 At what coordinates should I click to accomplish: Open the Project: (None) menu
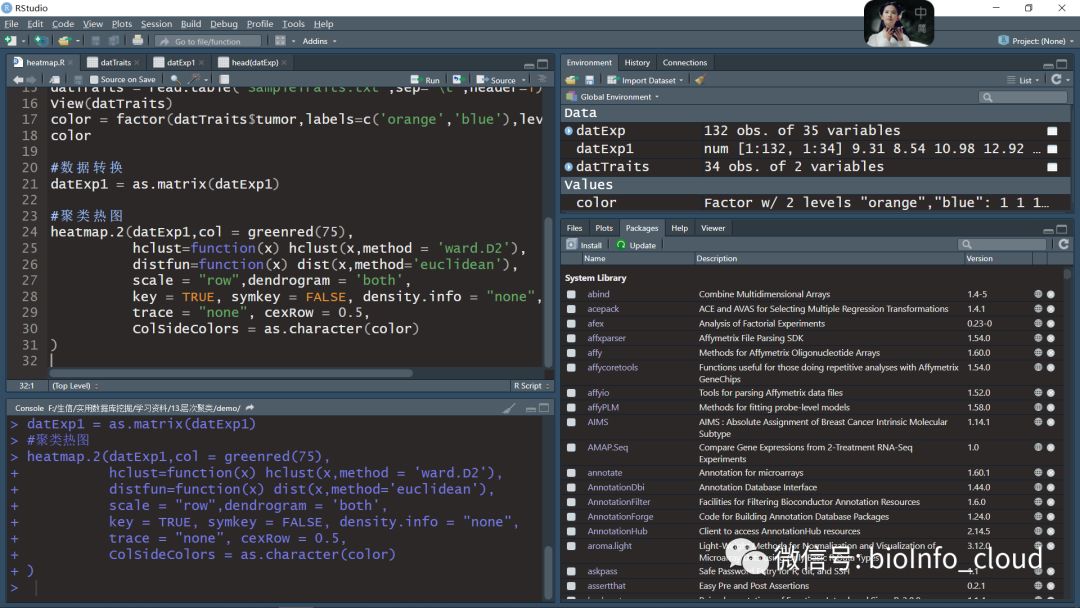point(1037,41)
